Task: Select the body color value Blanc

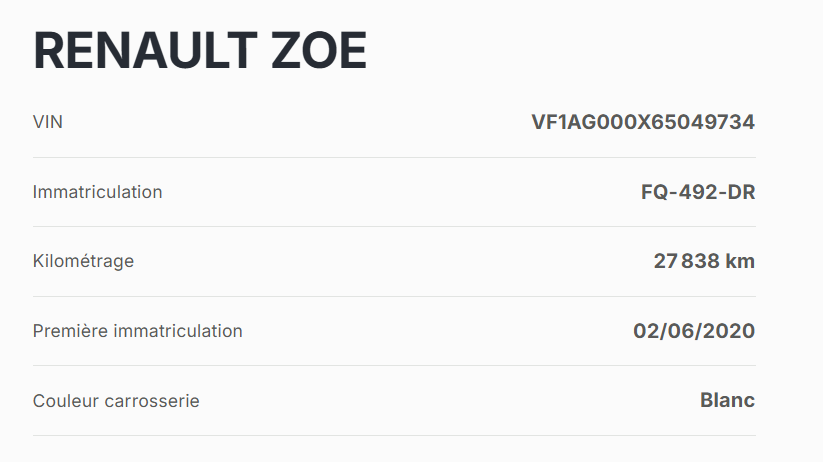Action: pyautogui.click(x=727, y=401)
